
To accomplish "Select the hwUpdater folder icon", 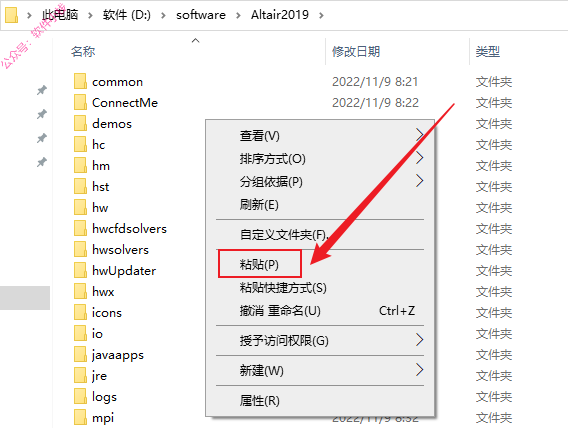I will click(x=80, y=270).
